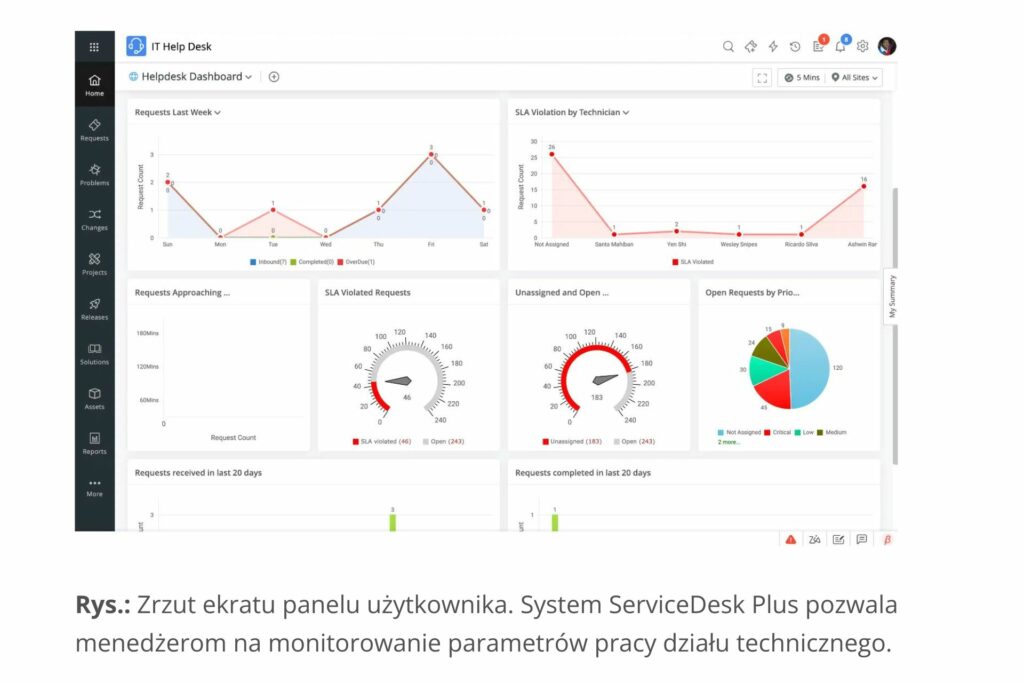Toggle the Inbound legend series

(269, 262)
